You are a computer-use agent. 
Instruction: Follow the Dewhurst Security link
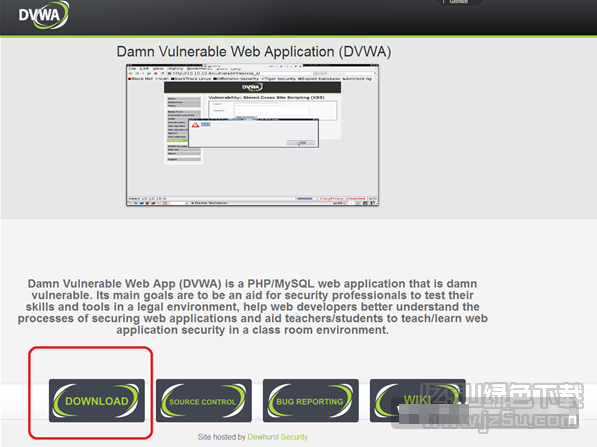278,437
